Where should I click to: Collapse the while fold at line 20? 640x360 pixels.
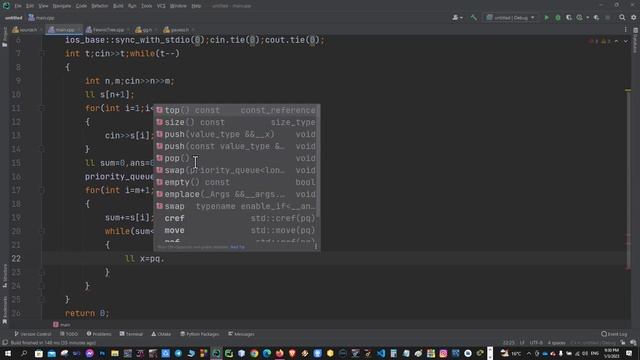coord(42,231)
